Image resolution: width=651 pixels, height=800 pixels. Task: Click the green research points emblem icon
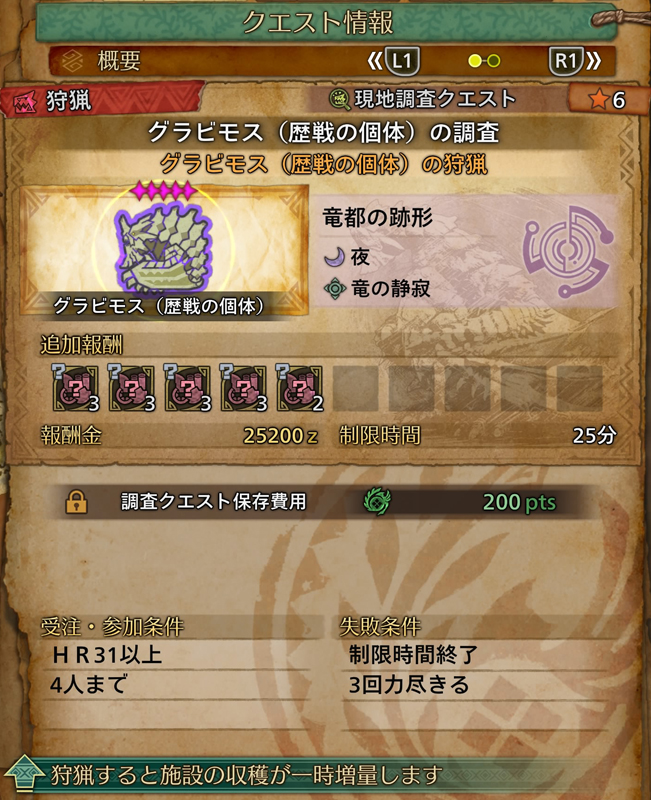pyautogui.click(x=377, y=501)
